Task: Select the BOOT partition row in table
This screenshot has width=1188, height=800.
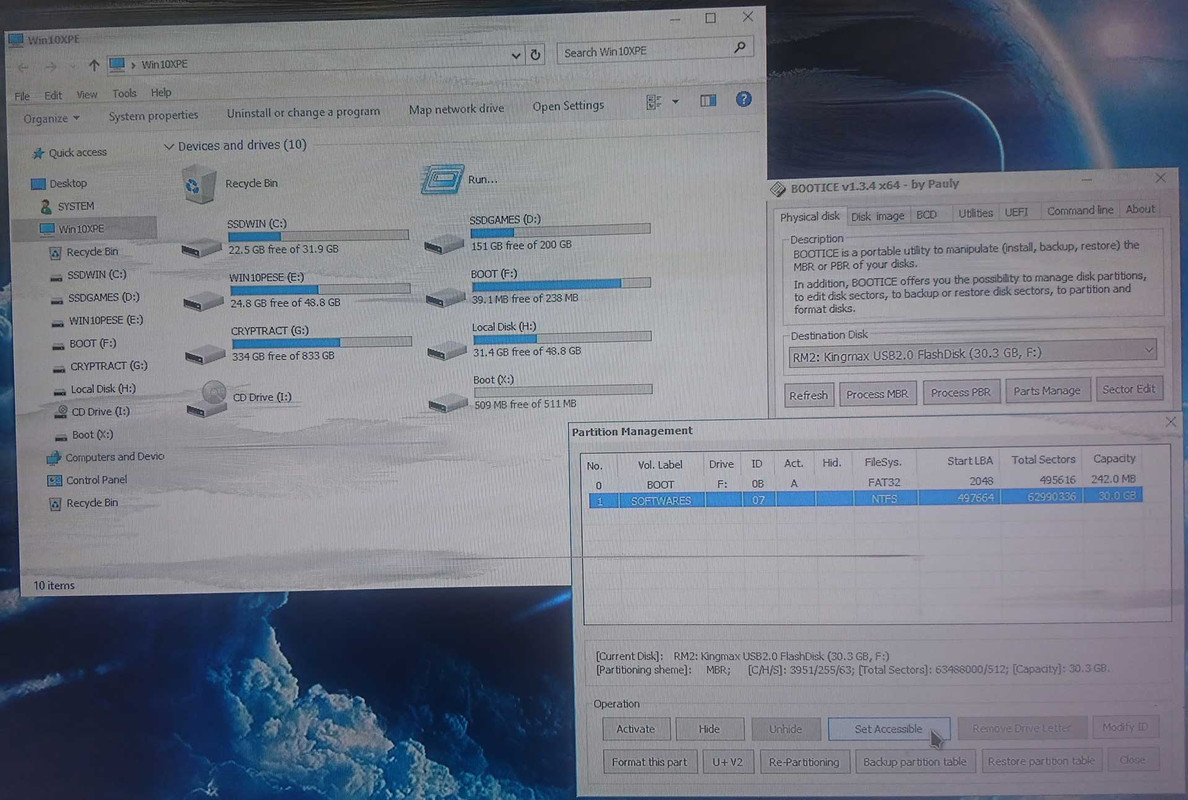Action: 864,483
